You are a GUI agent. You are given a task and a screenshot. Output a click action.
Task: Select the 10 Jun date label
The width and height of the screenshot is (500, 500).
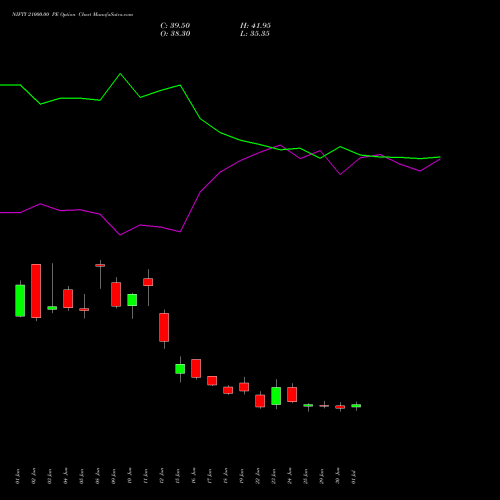tap(130, 476)
